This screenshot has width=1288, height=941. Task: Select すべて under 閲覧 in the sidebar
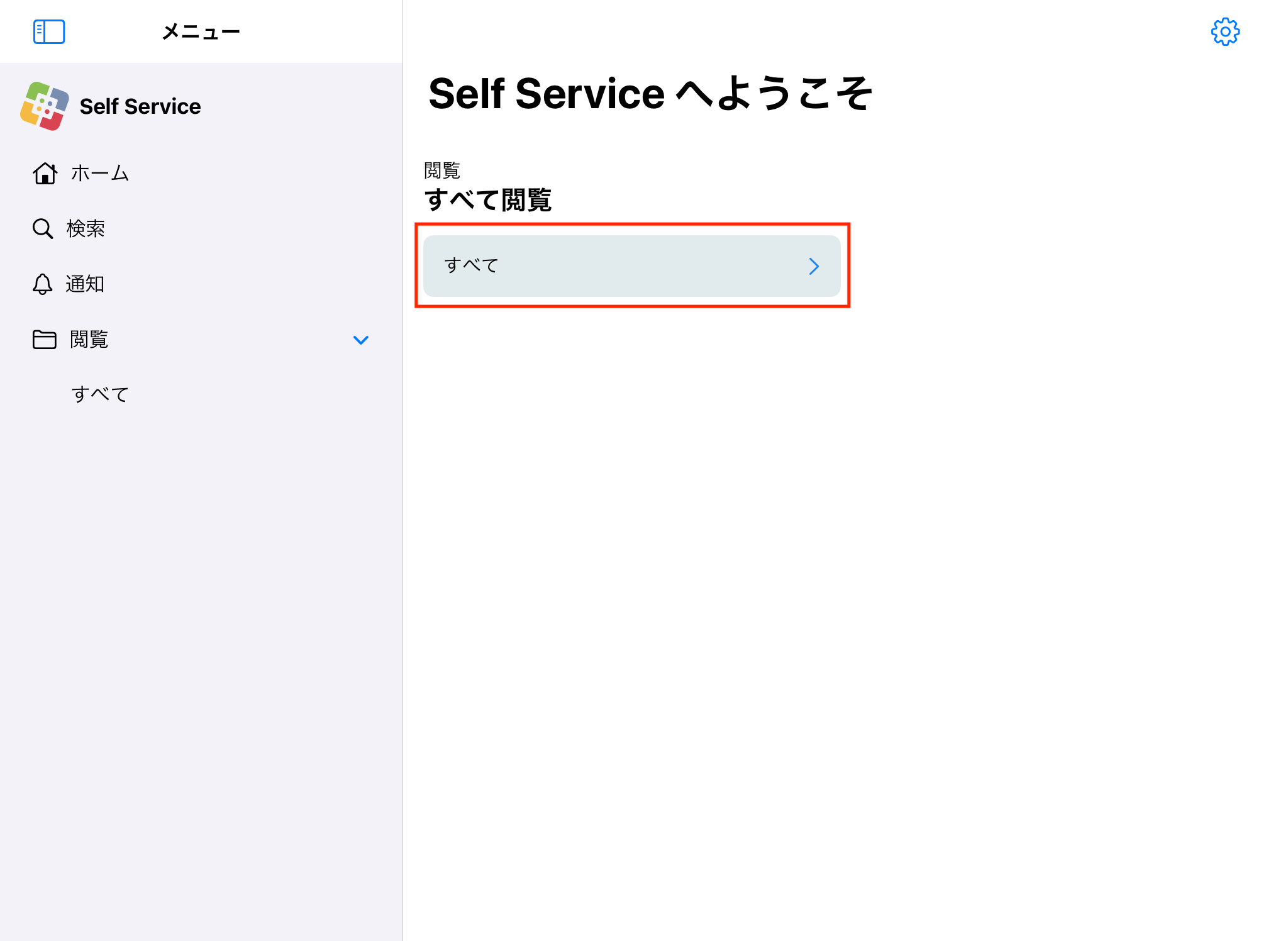pos(100,394)
